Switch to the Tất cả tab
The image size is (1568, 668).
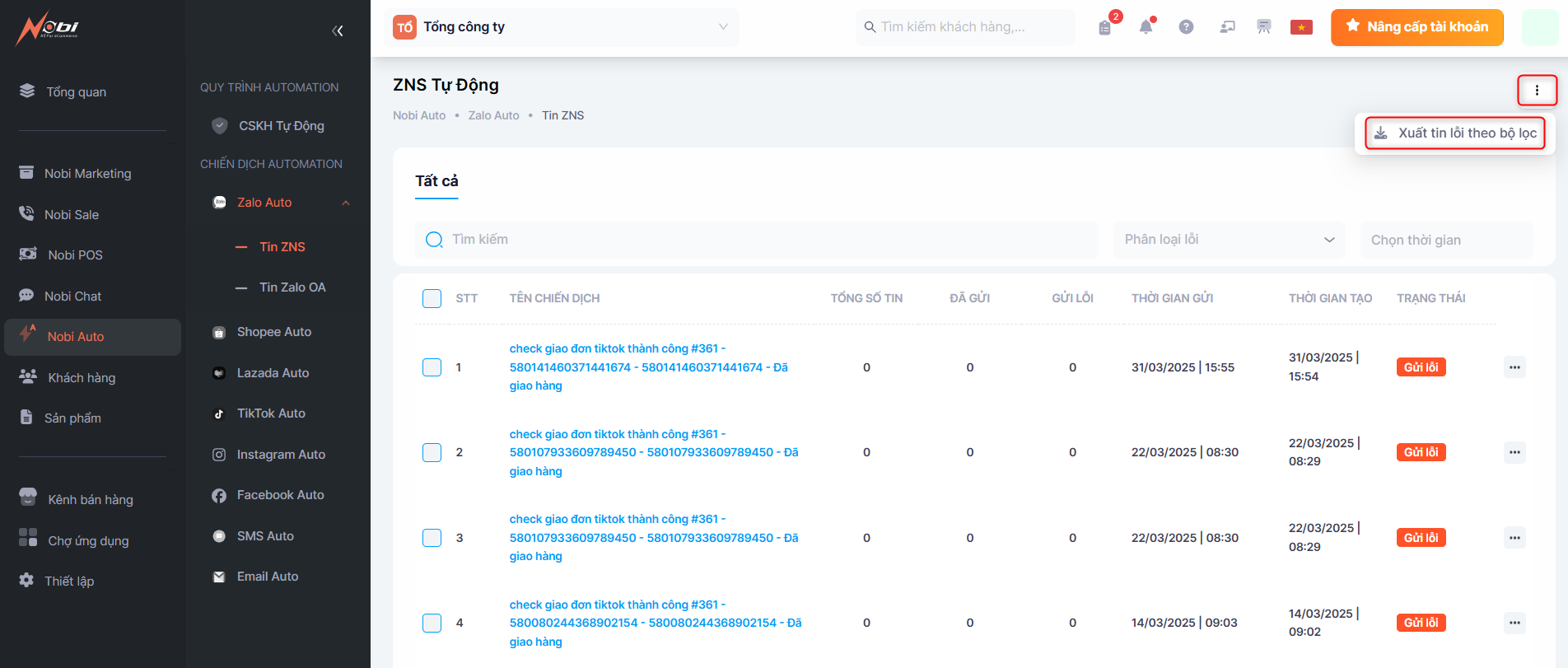[x=436, y=181]
